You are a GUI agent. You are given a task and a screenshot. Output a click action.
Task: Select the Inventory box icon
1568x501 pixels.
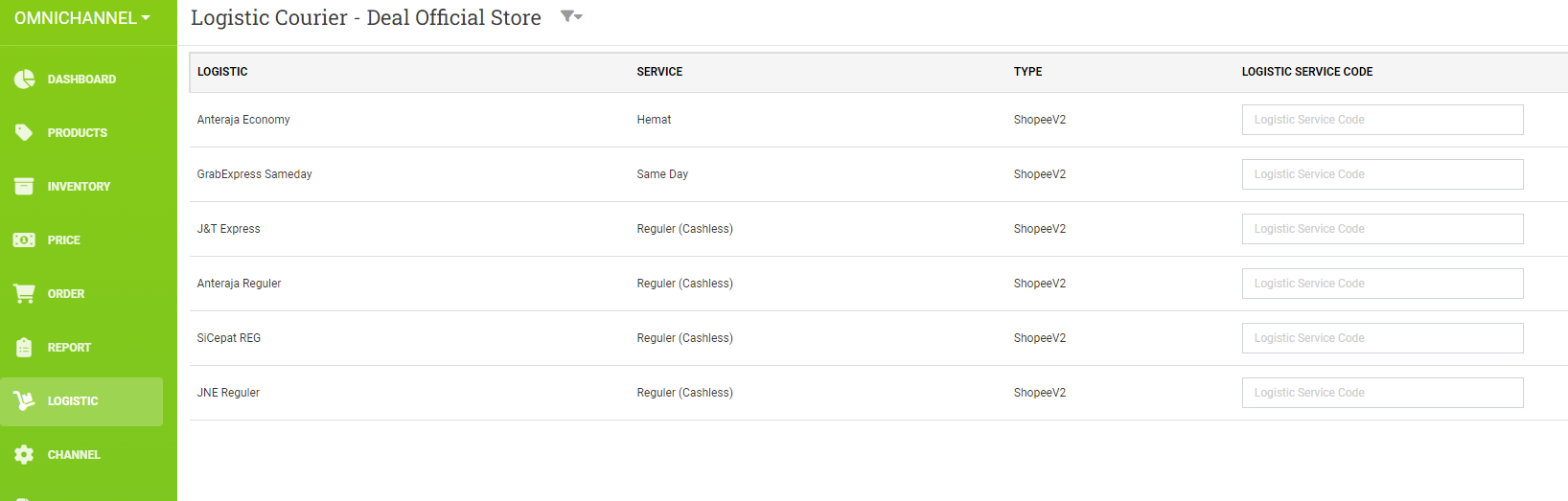click(x=24, y=186)
